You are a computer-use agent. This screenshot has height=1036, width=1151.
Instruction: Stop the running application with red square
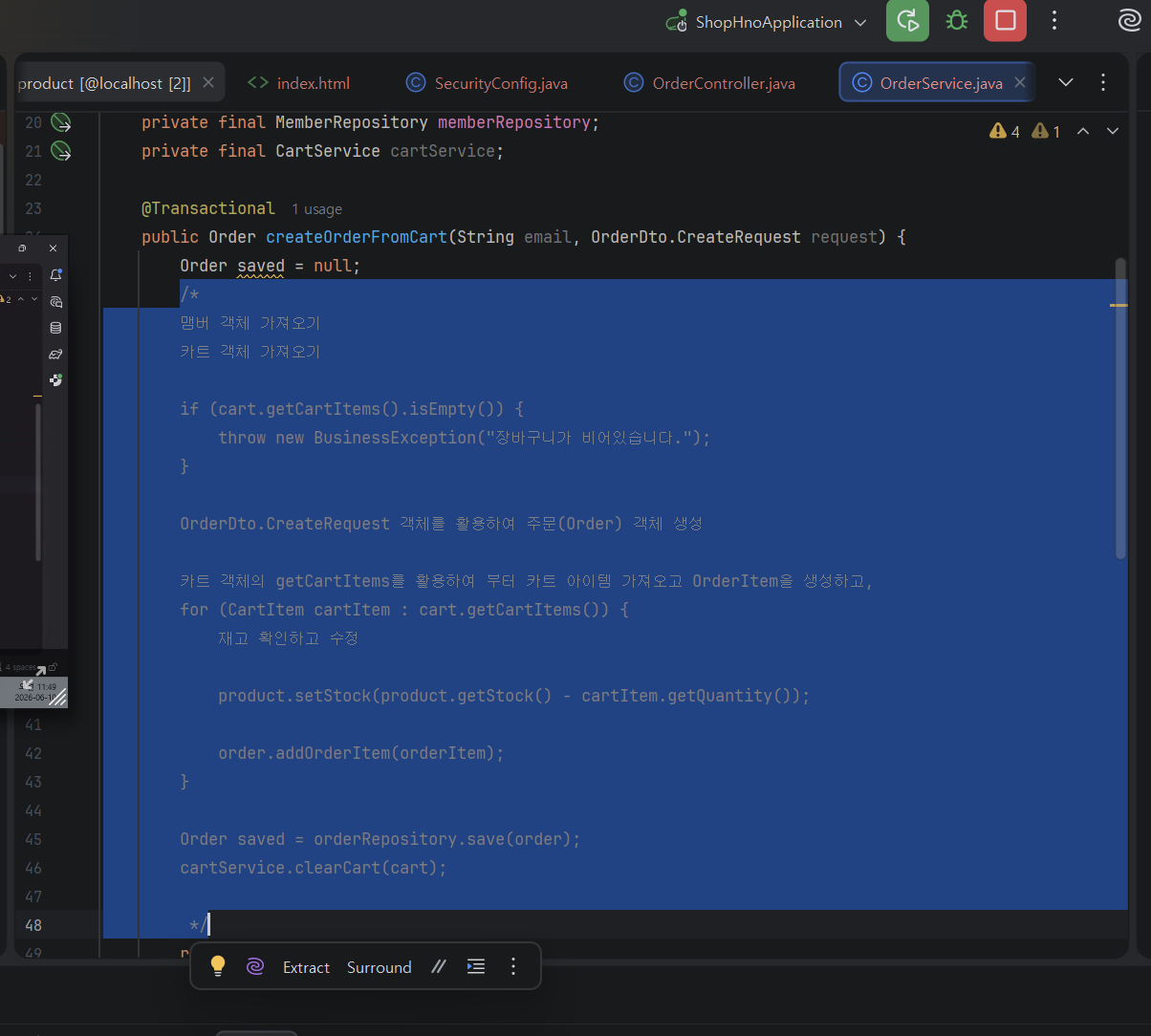coord(1005,21)
